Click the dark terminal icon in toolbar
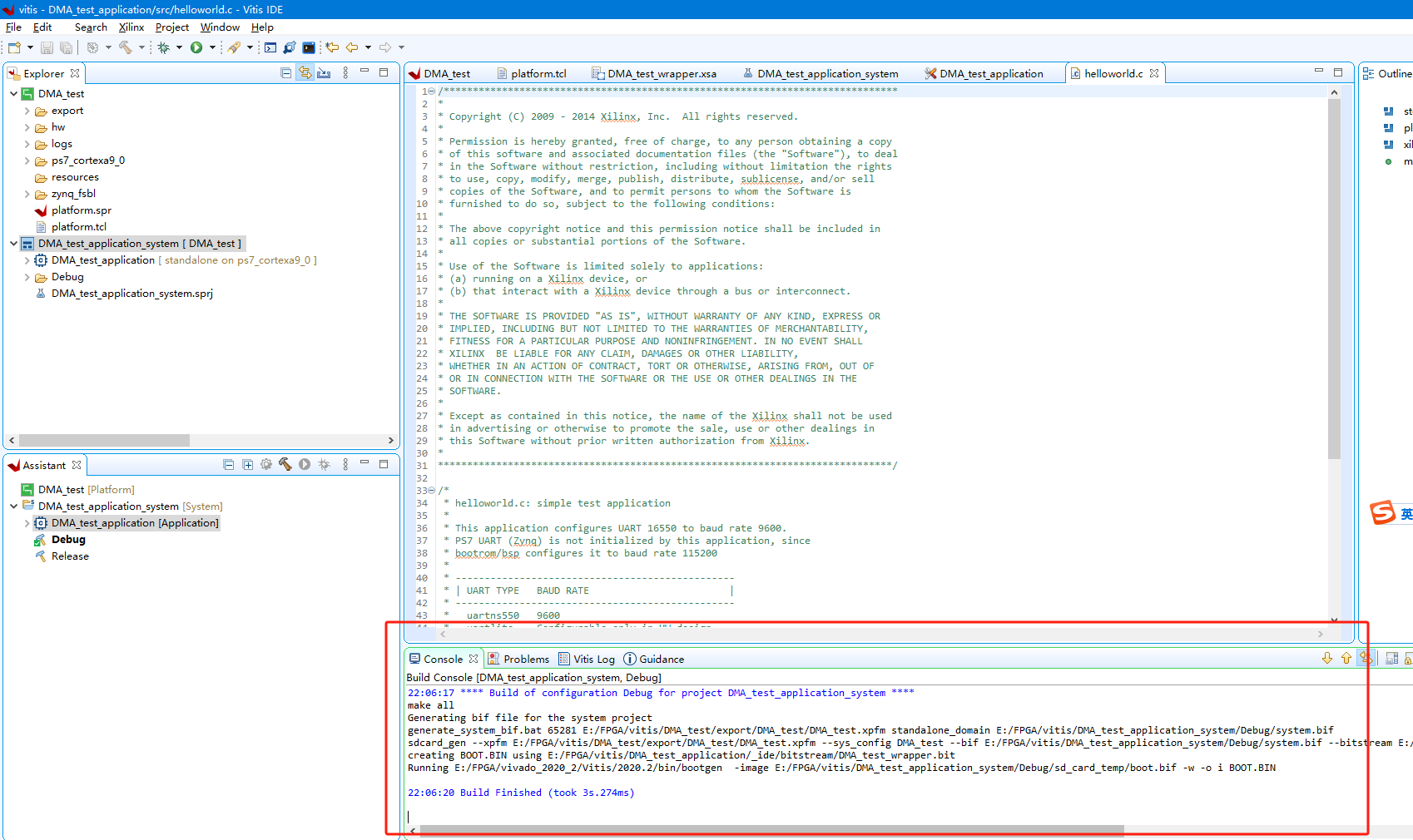 (309, 47)
